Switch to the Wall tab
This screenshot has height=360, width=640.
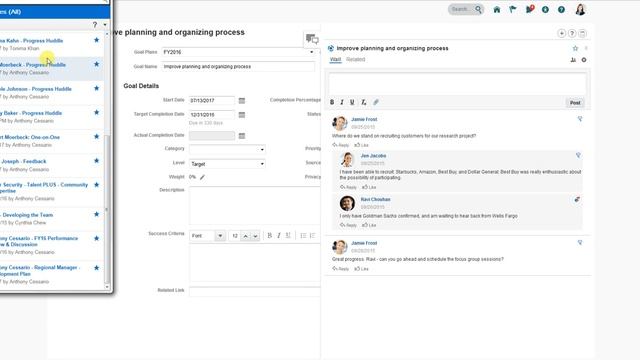coord(335,60)
